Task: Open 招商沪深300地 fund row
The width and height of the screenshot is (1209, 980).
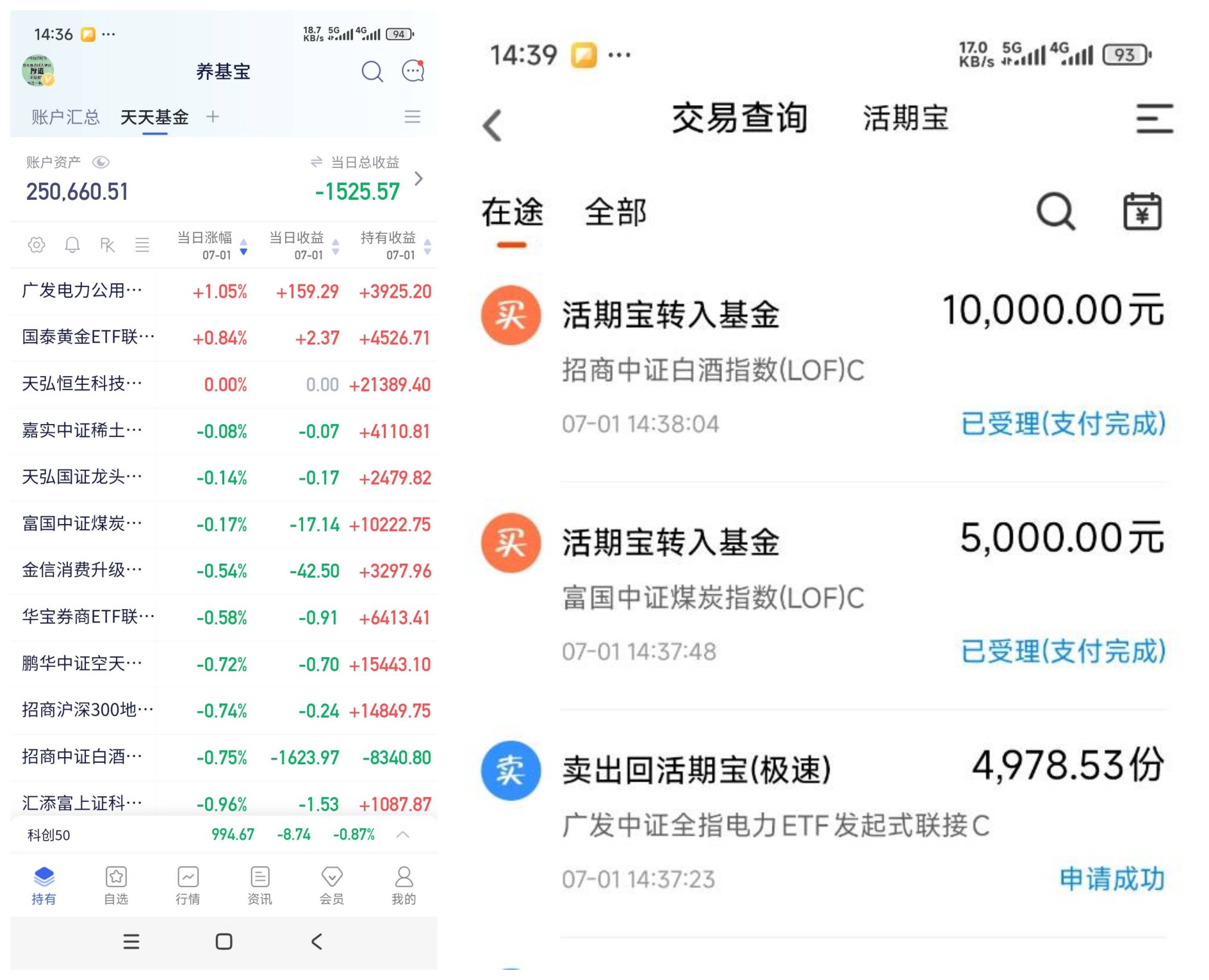Action: pos(224,710)
